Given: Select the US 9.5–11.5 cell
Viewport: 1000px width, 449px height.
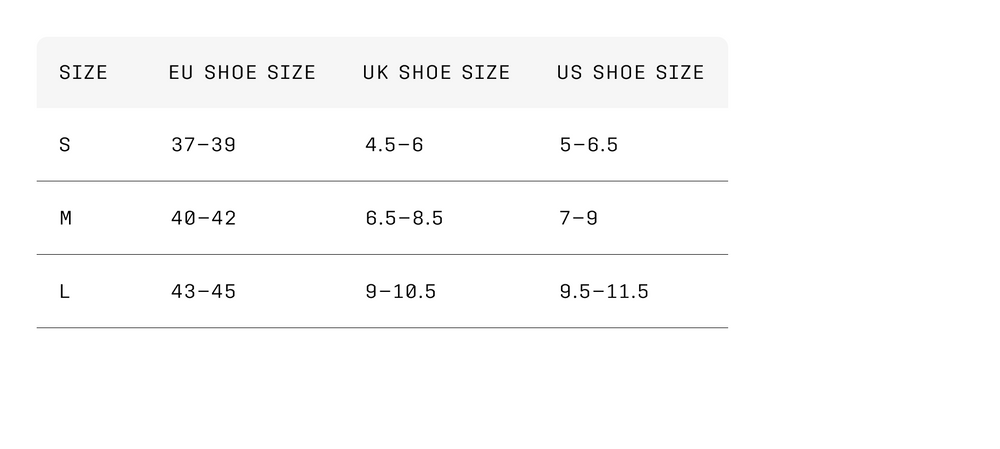Looking at the screenshot, I should click(x=604, y=292).
